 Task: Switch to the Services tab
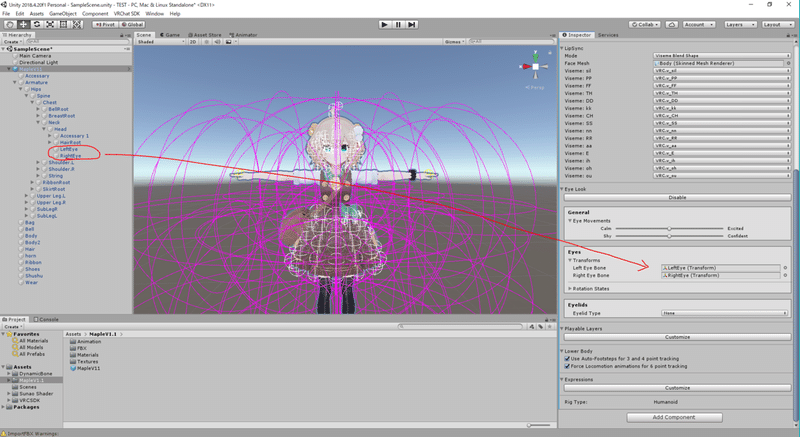608,35
